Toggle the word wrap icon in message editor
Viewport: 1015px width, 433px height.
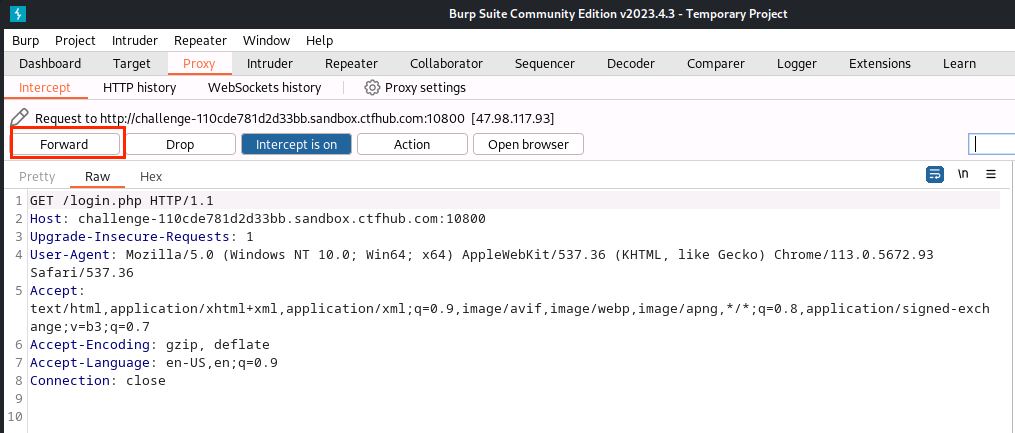[x=935, y=174]
